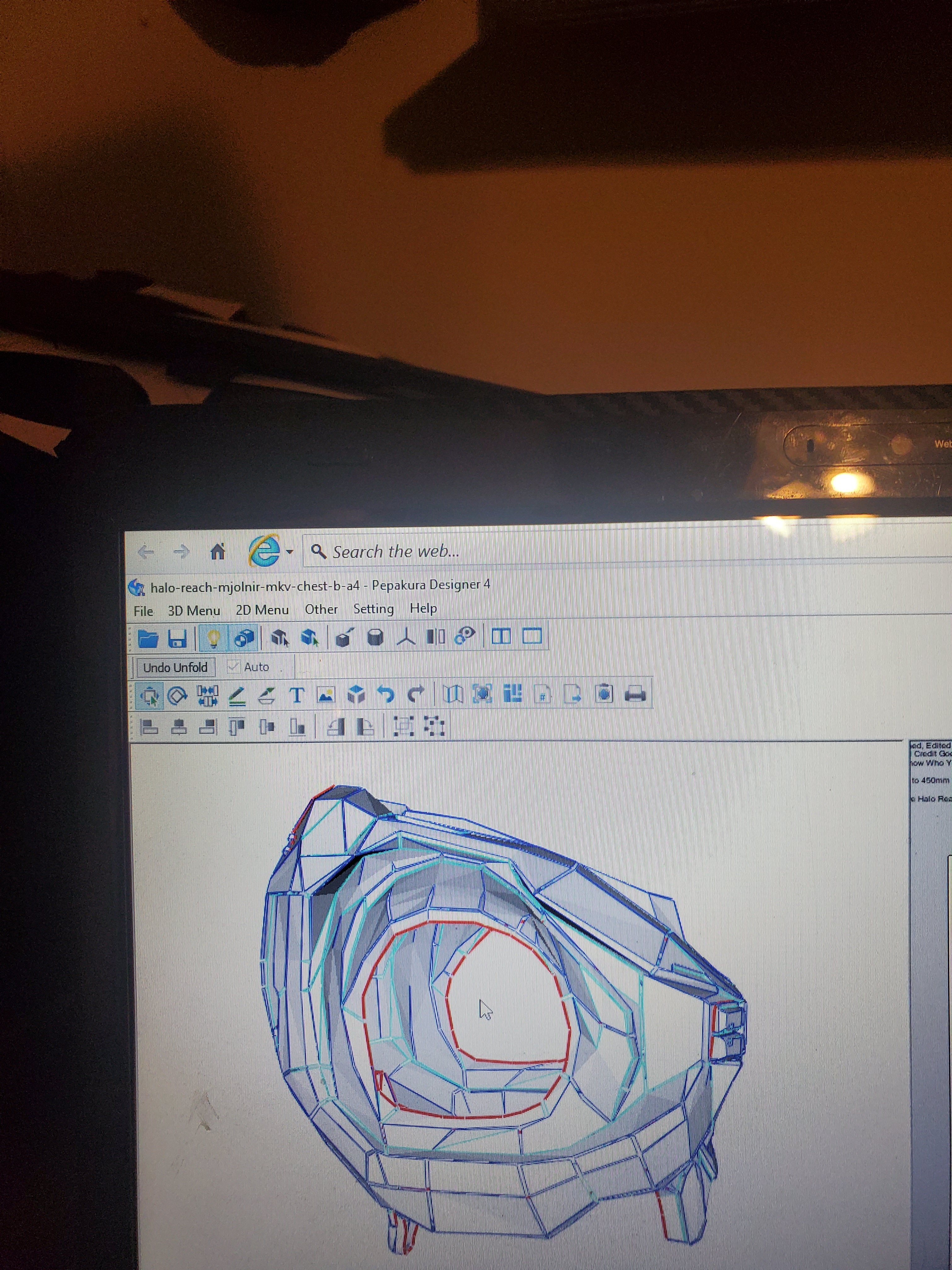
Task: Undo with the blue curved arrow
Action: click(386, 695)
